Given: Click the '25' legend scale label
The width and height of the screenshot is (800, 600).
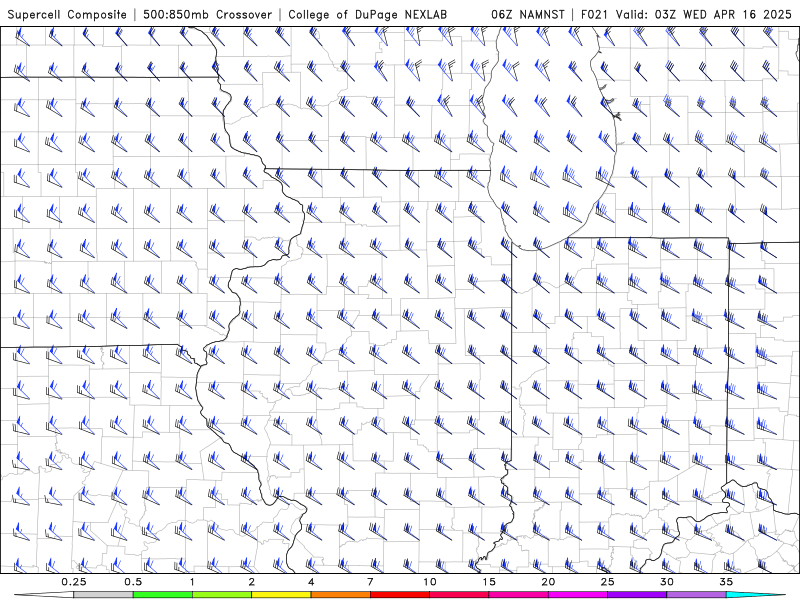Looking at the screenshot, I should [608, 582].
